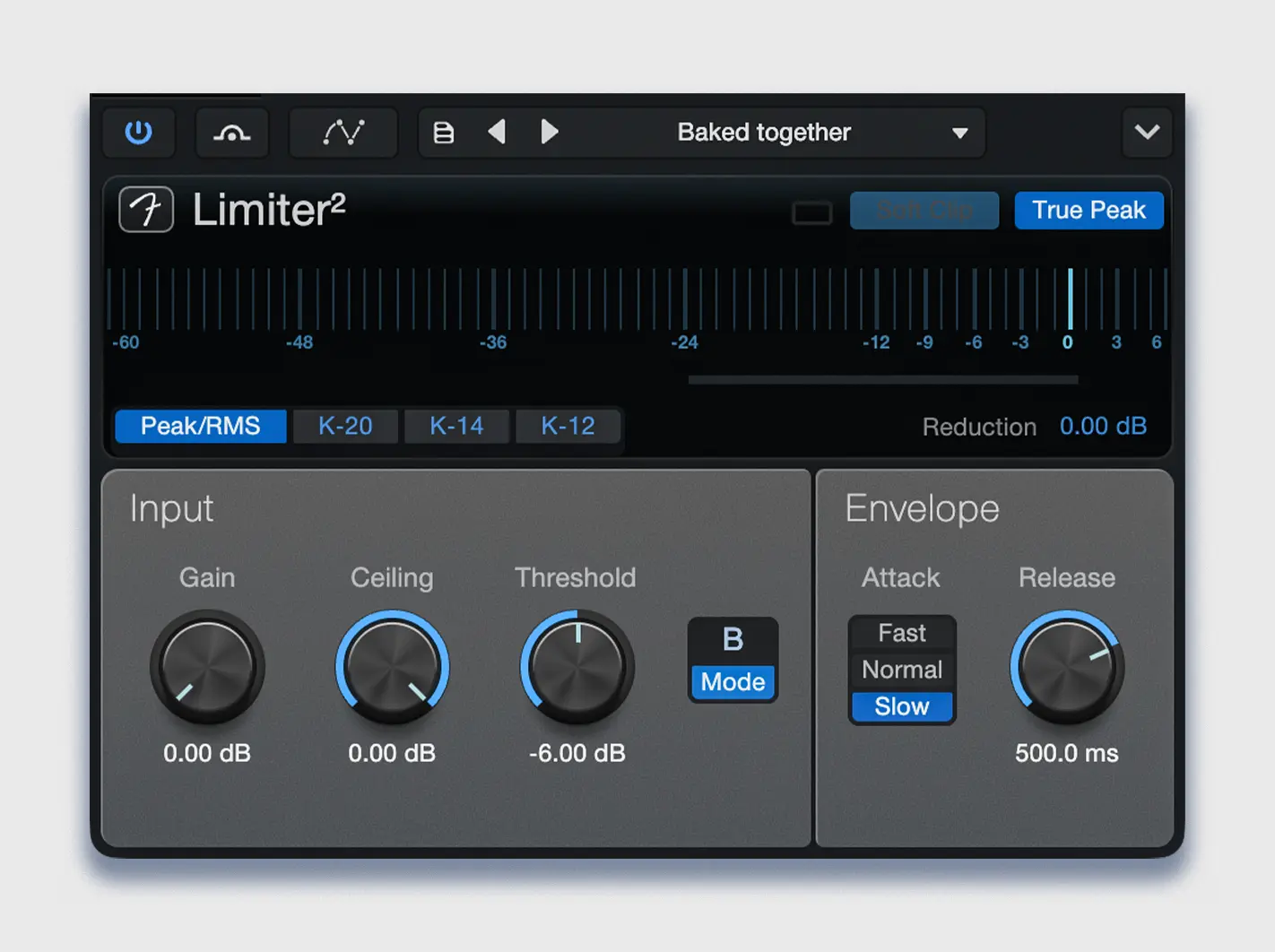Viewport: 1275px width, 952px height.
Task: Click the preset list document icon
Action: click(x=443, y=132)
